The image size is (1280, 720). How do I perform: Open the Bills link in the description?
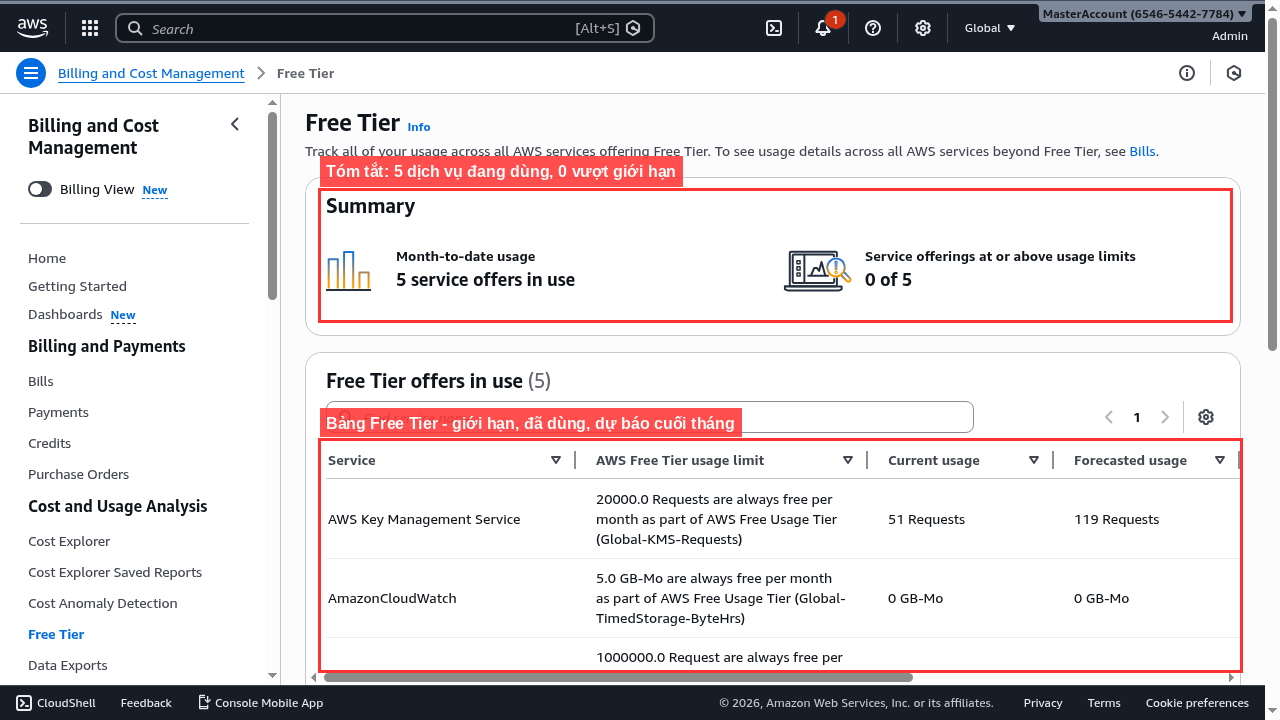click(1142, 151)
